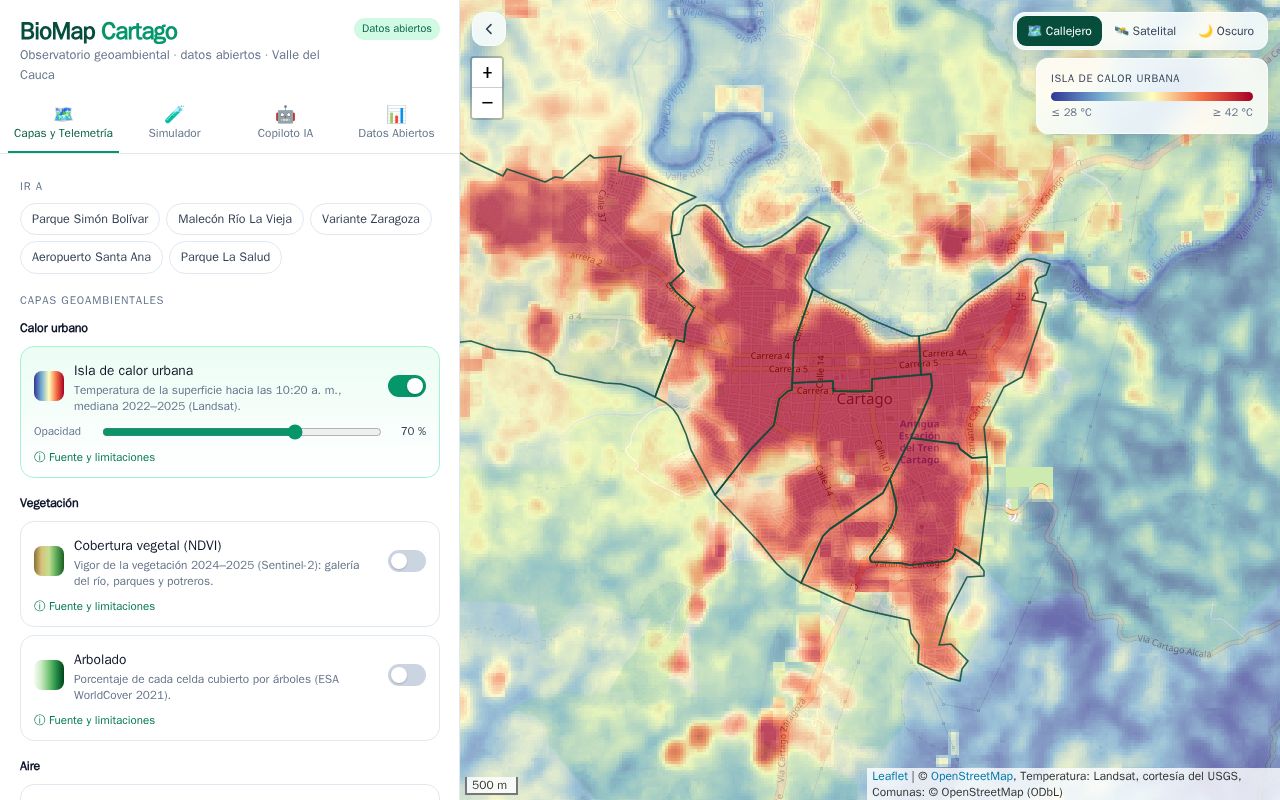The height and width of the screenshot is (800, 1280).
Task: Switch to the Simulador tab
Action: [174, 123]
